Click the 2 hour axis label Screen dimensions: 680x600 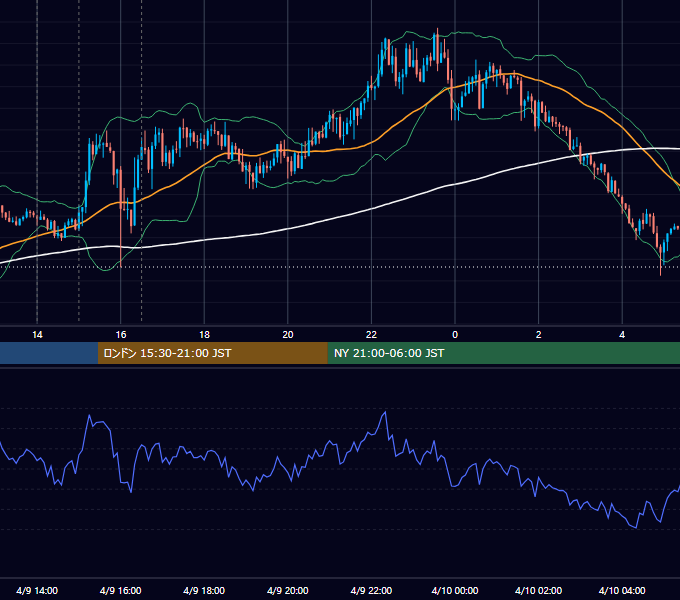pos(539,335)
